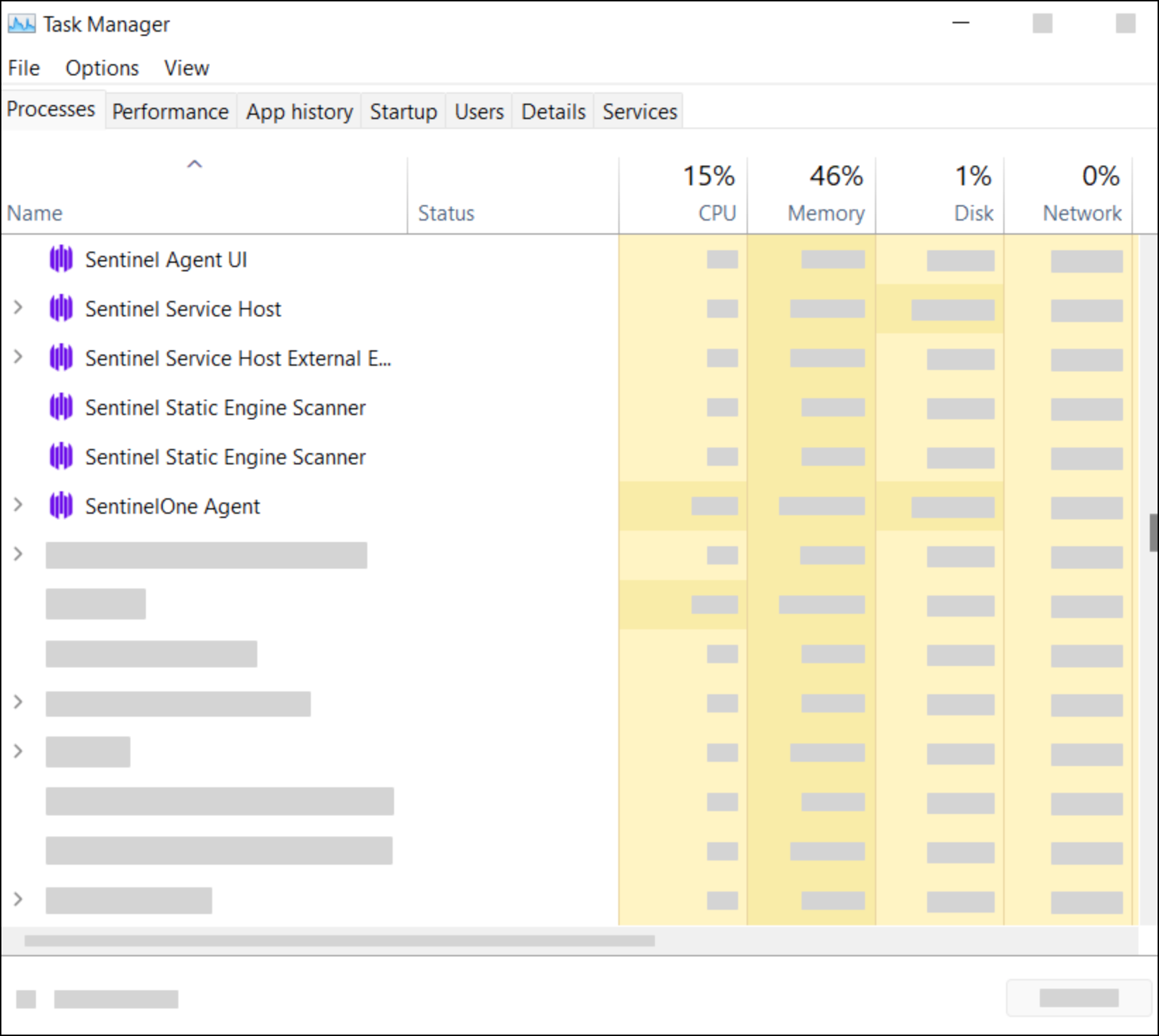This screenshot has height=1036, width=1159.
Task: Open the Details tab
Action: click(553, 112)
